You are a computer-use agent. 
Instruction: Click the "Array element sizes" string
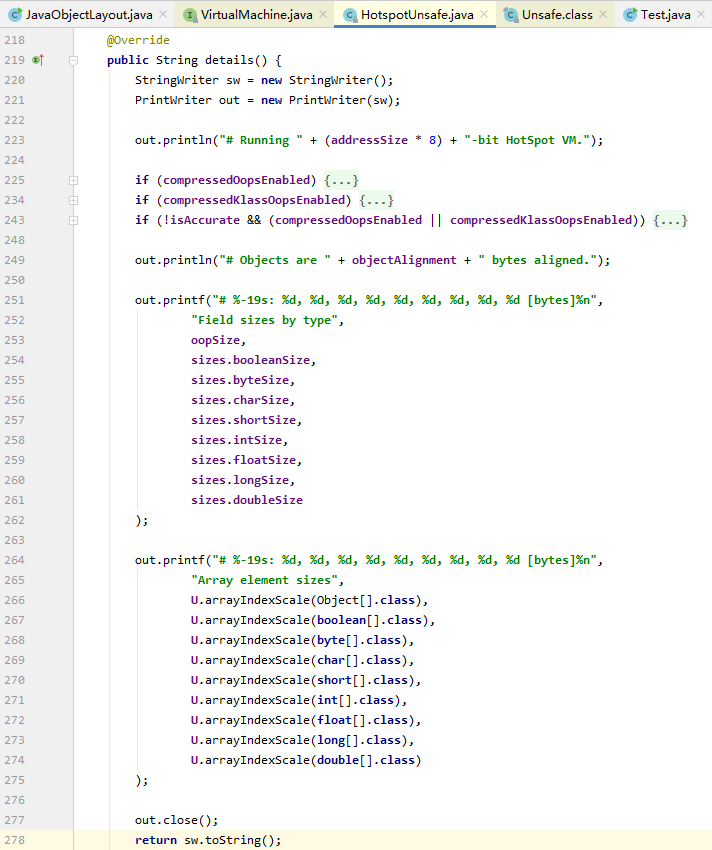point(264,580)
